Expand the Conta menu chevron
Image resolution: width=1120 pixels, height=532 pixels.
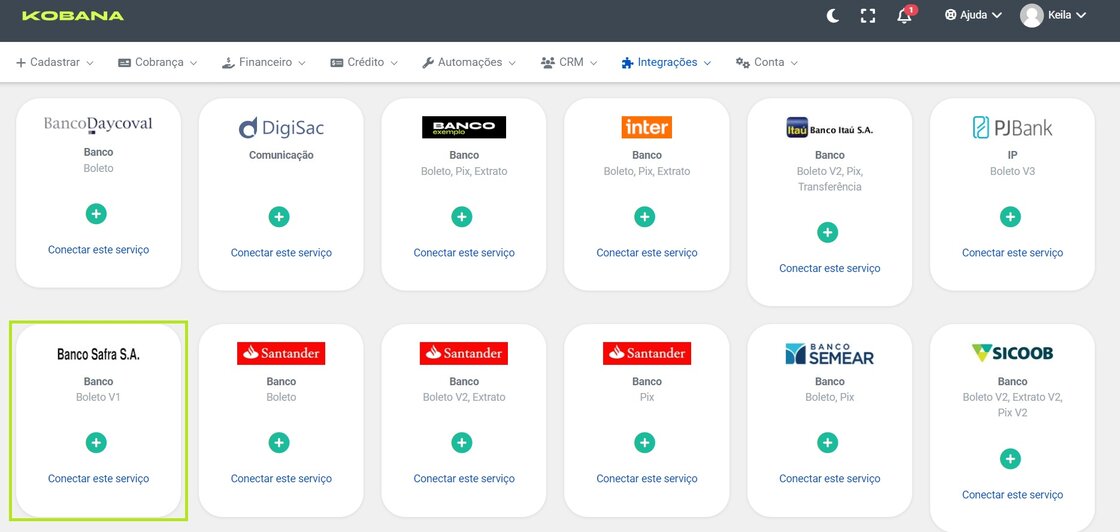pos(794,63)
